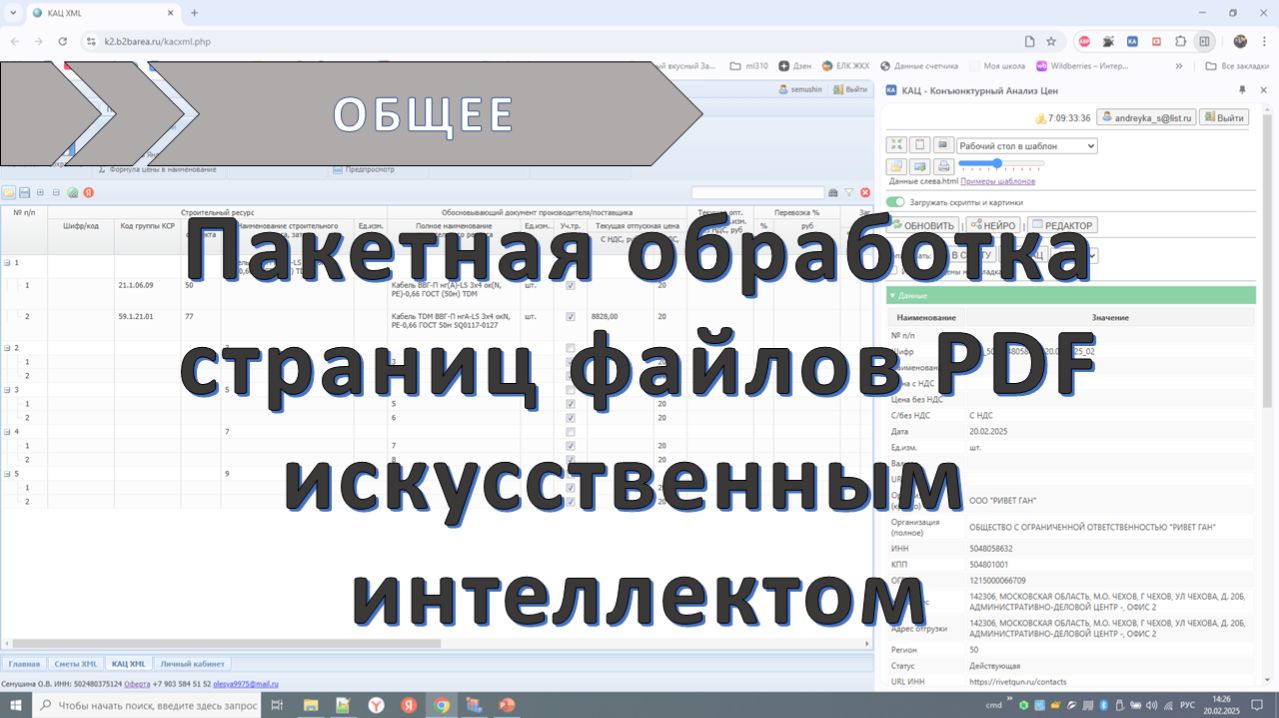
Task: Click the red Yandex icon in grid toolbar
Action: click(88, 192)
